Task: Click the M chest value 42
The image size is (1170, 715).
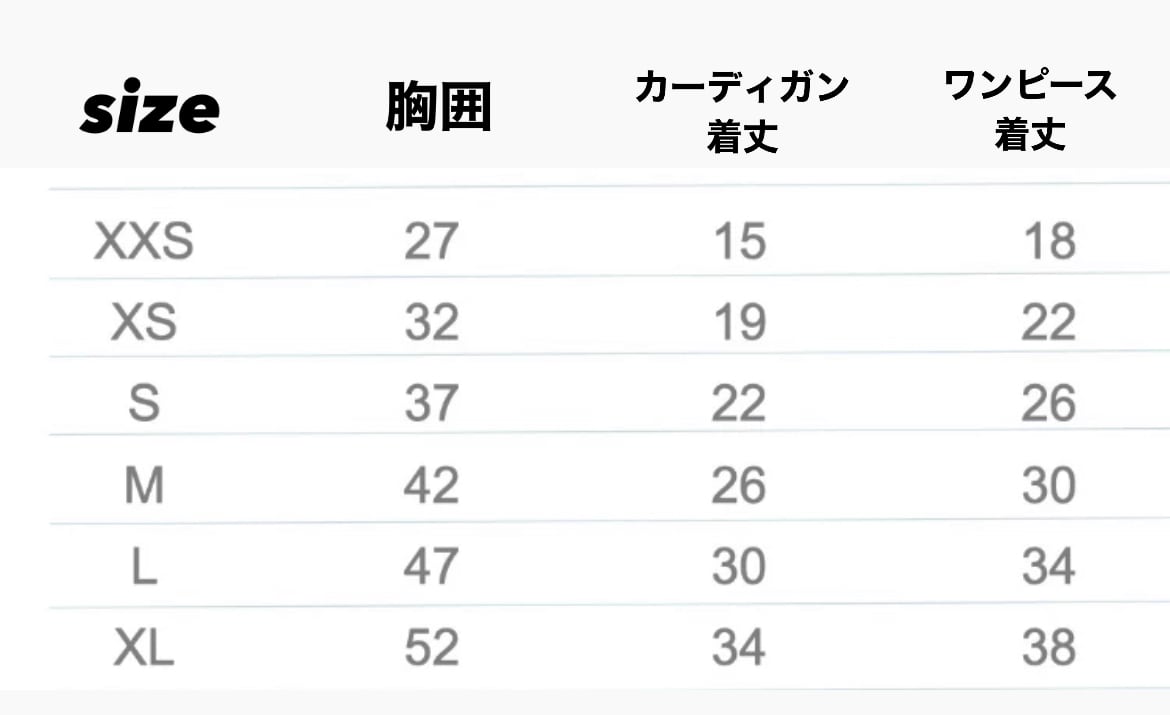Action: tap(431, 486)
